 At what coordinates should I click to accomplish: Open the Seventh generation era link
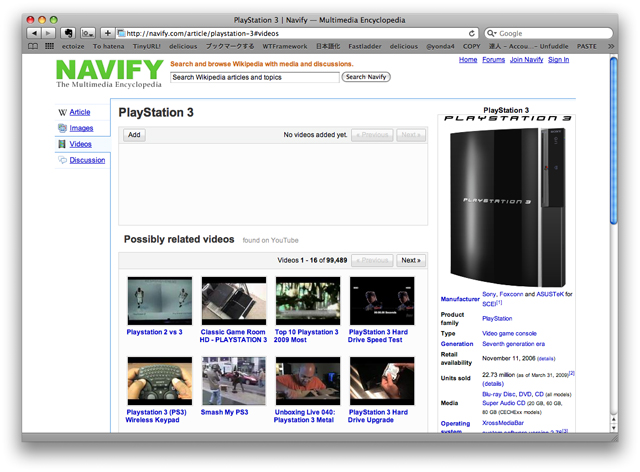[x=513, y=344]
